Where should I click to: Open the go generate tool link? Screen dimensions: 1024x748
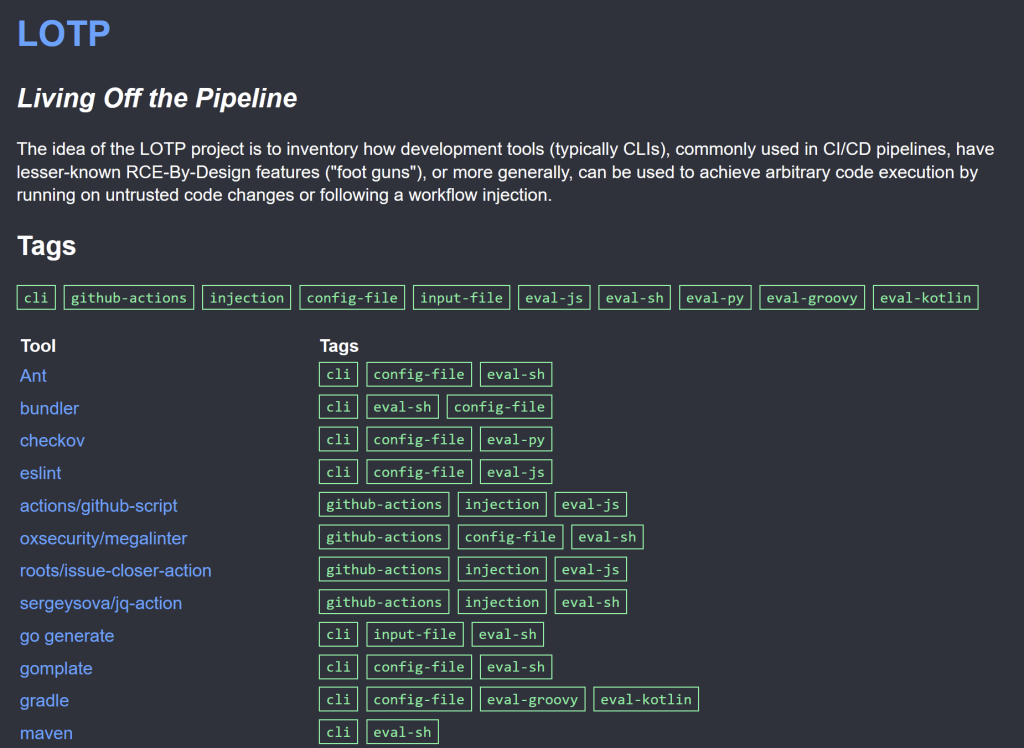pos(67,636)
